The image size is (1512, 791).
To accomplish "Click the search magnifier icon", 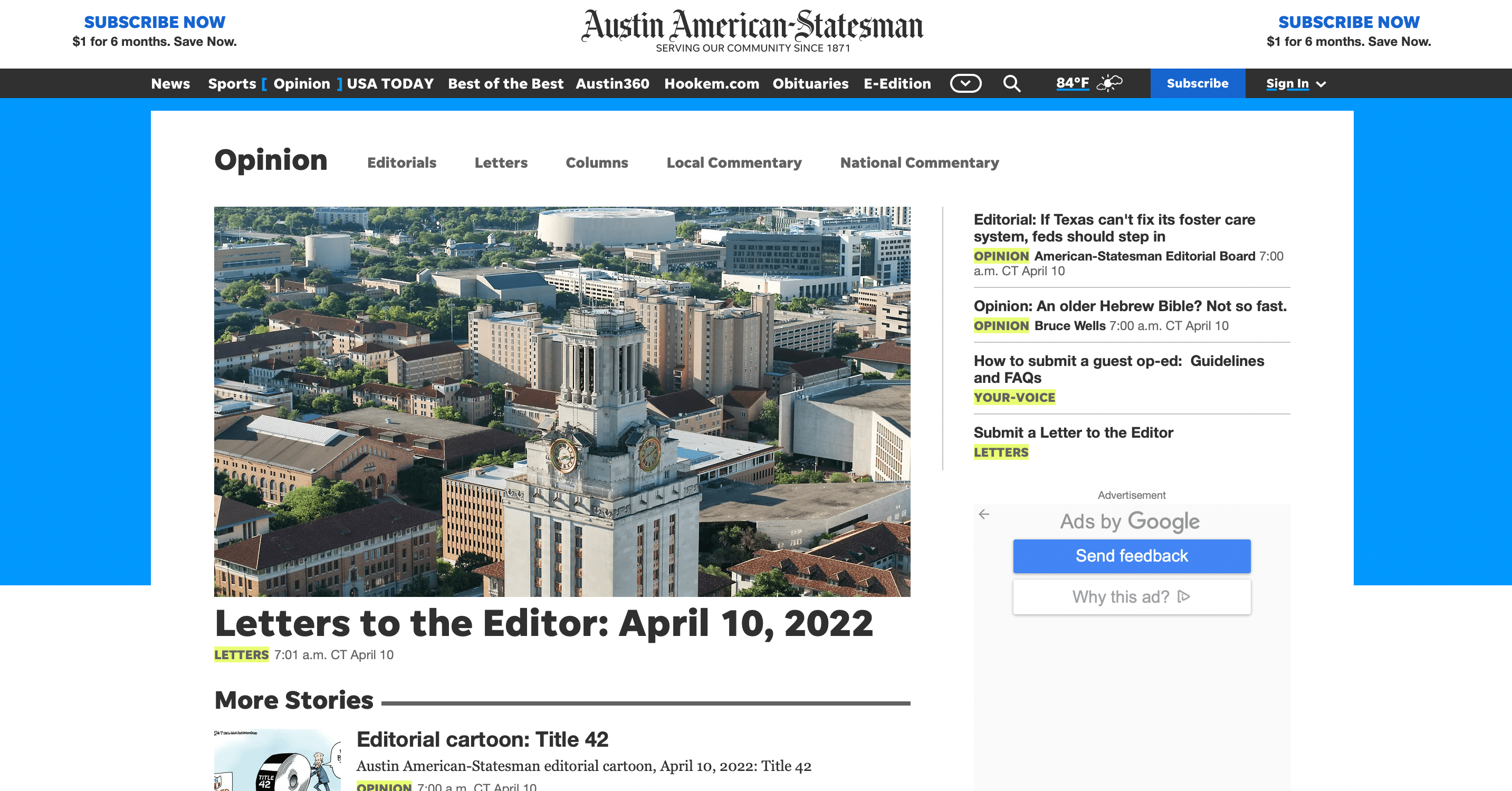I will tap(1011, 83).
